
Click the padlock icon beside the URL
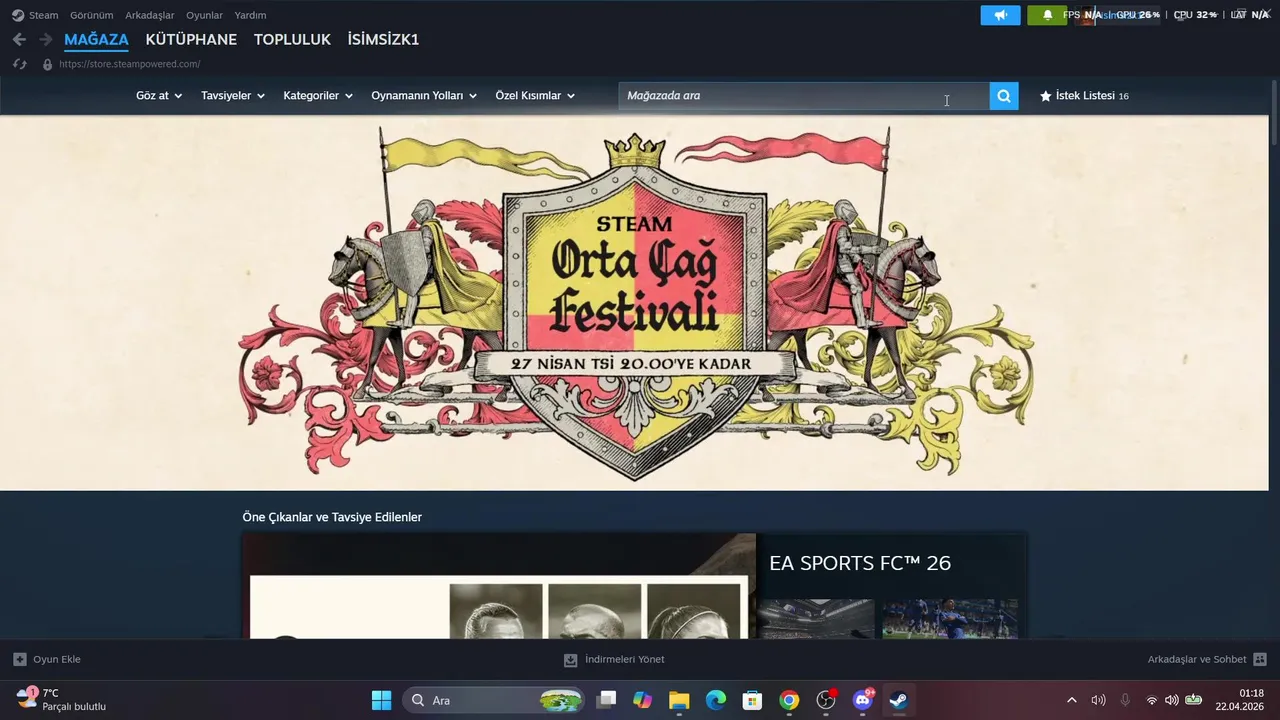47,64
